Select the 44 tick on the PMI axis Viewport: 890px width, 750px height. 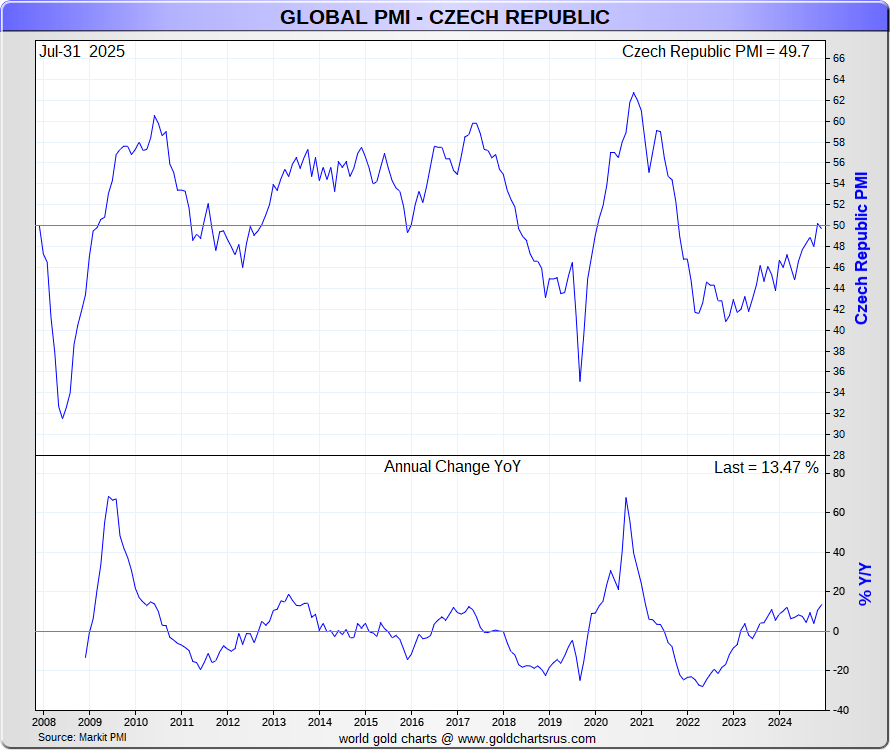(839, 288)
